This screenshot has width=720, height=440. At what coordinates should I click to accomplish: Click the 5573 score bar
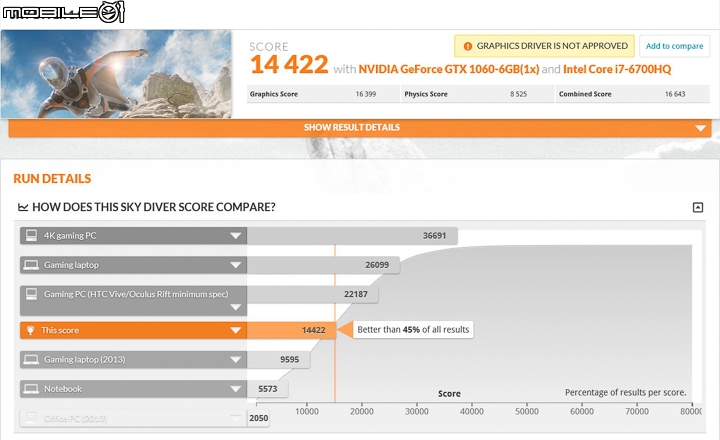coord(268,389)
